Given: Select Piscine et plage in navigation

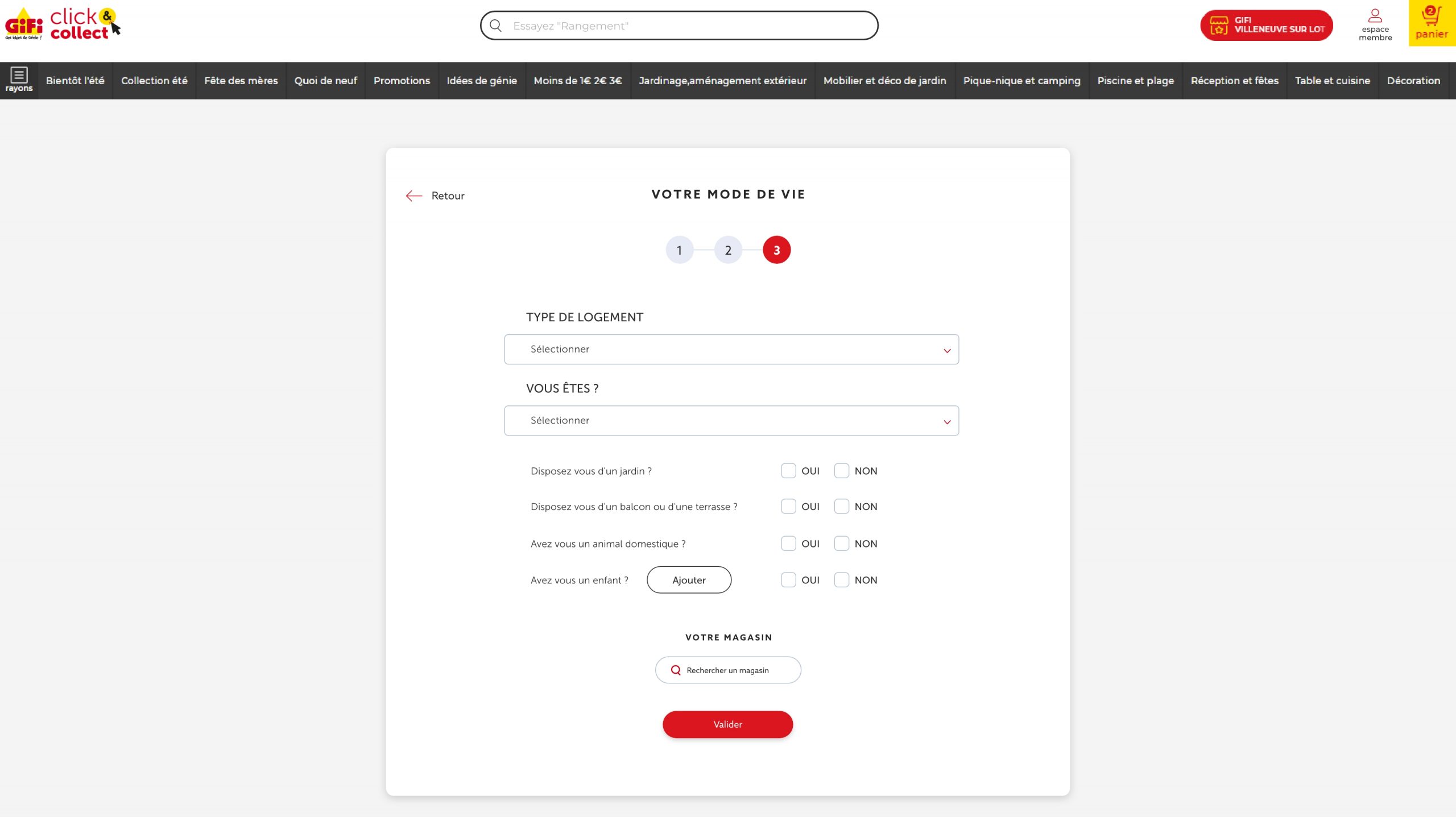Looking at the screenshot, I should coord(1135,81).
